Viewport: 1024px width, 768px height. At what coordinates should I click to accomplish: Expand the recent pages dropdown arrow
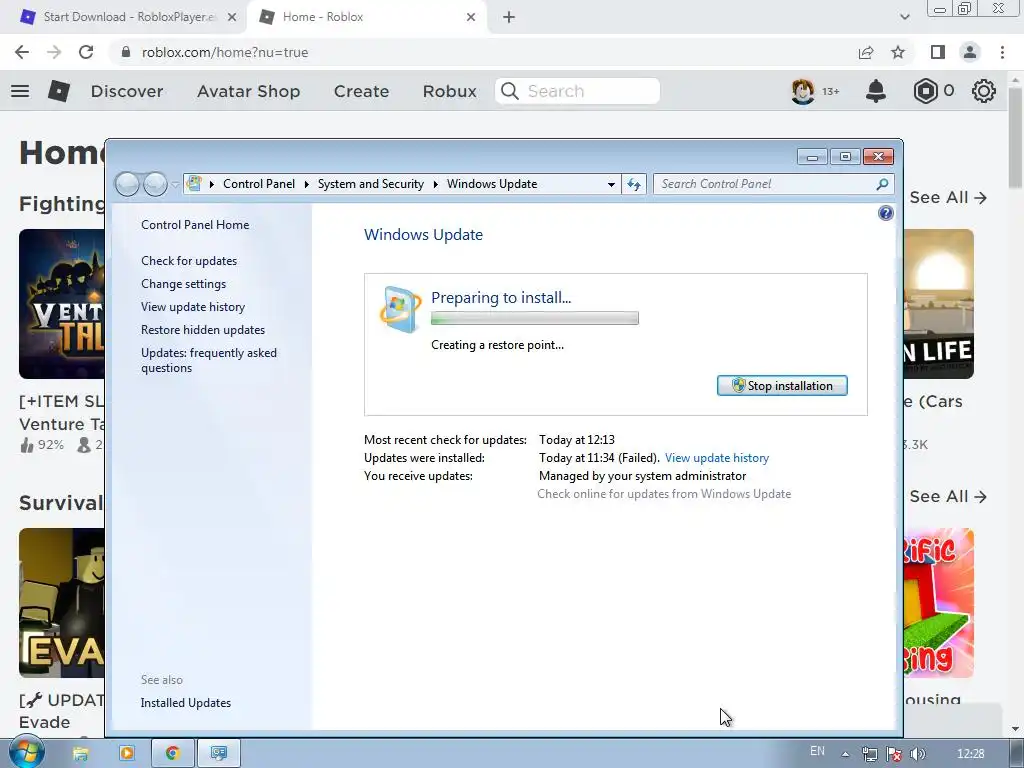coord(174,184)
